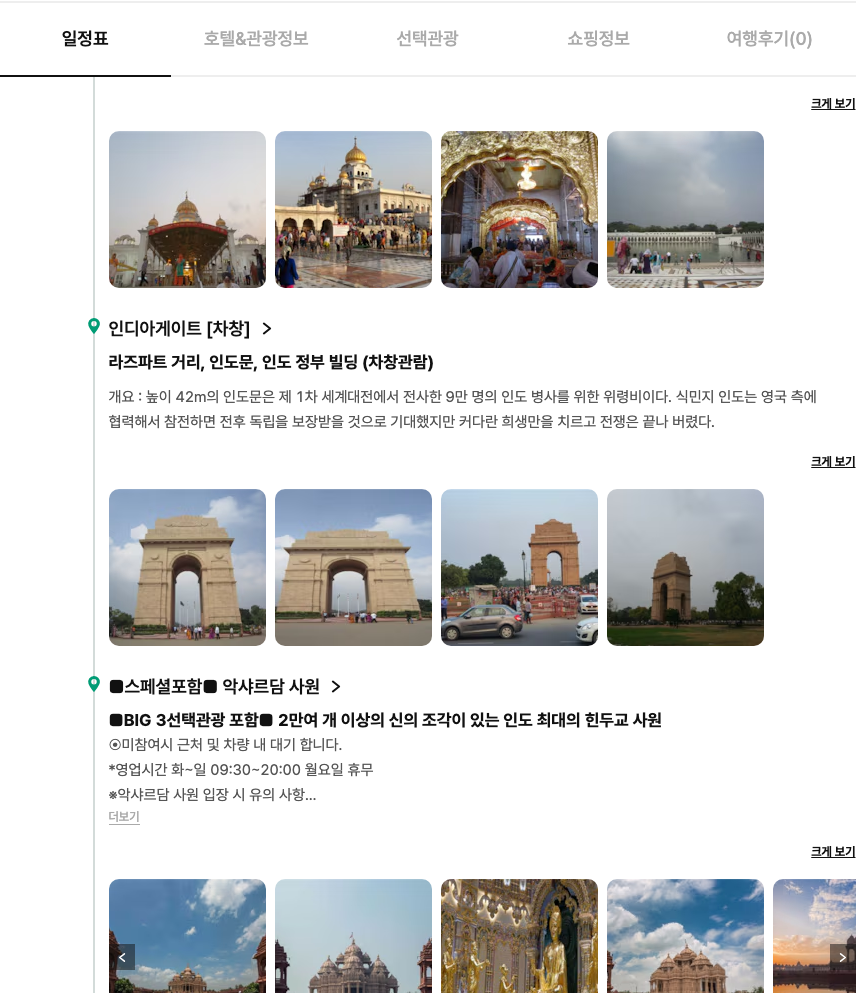Open India Gate photo with silver car
This screenshot has width=856, height=993.
tap(519, 567)
